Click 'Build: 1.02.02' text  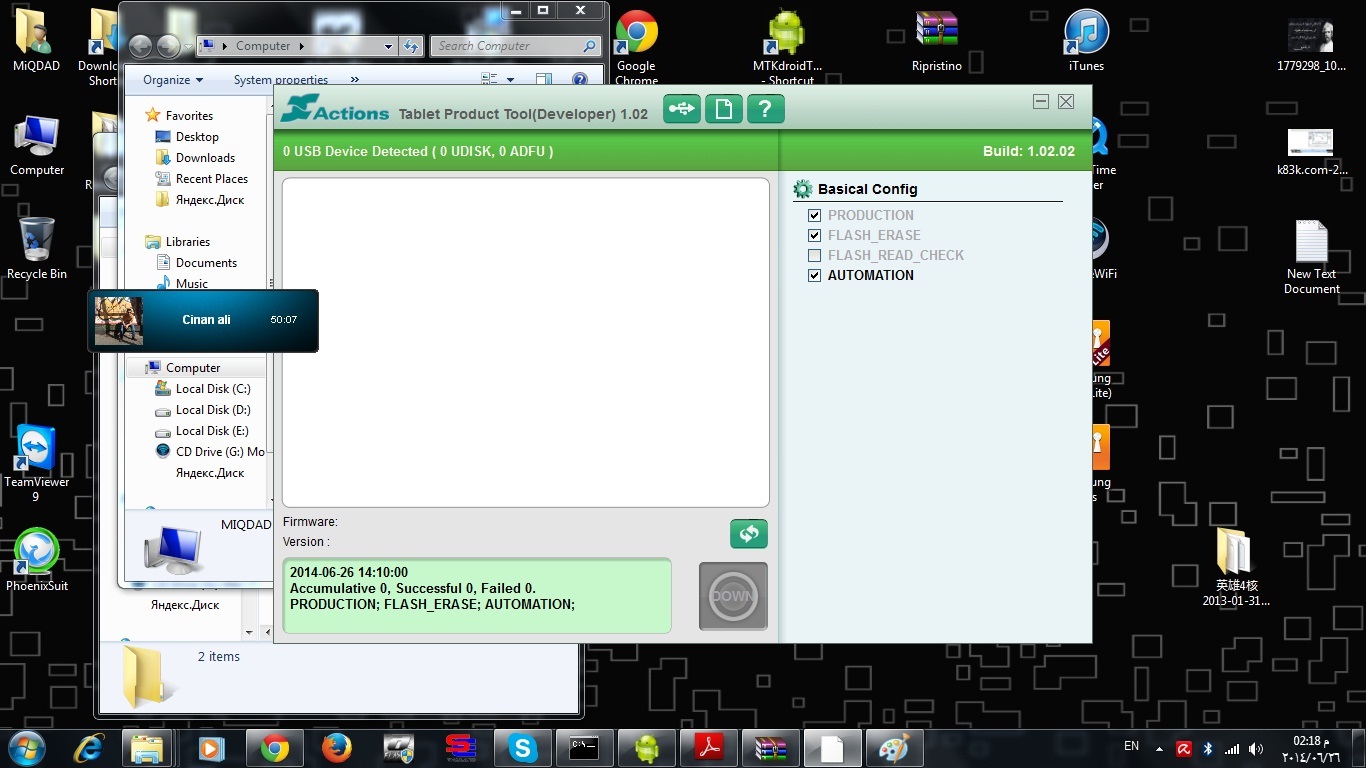(x=1028, y=151)
